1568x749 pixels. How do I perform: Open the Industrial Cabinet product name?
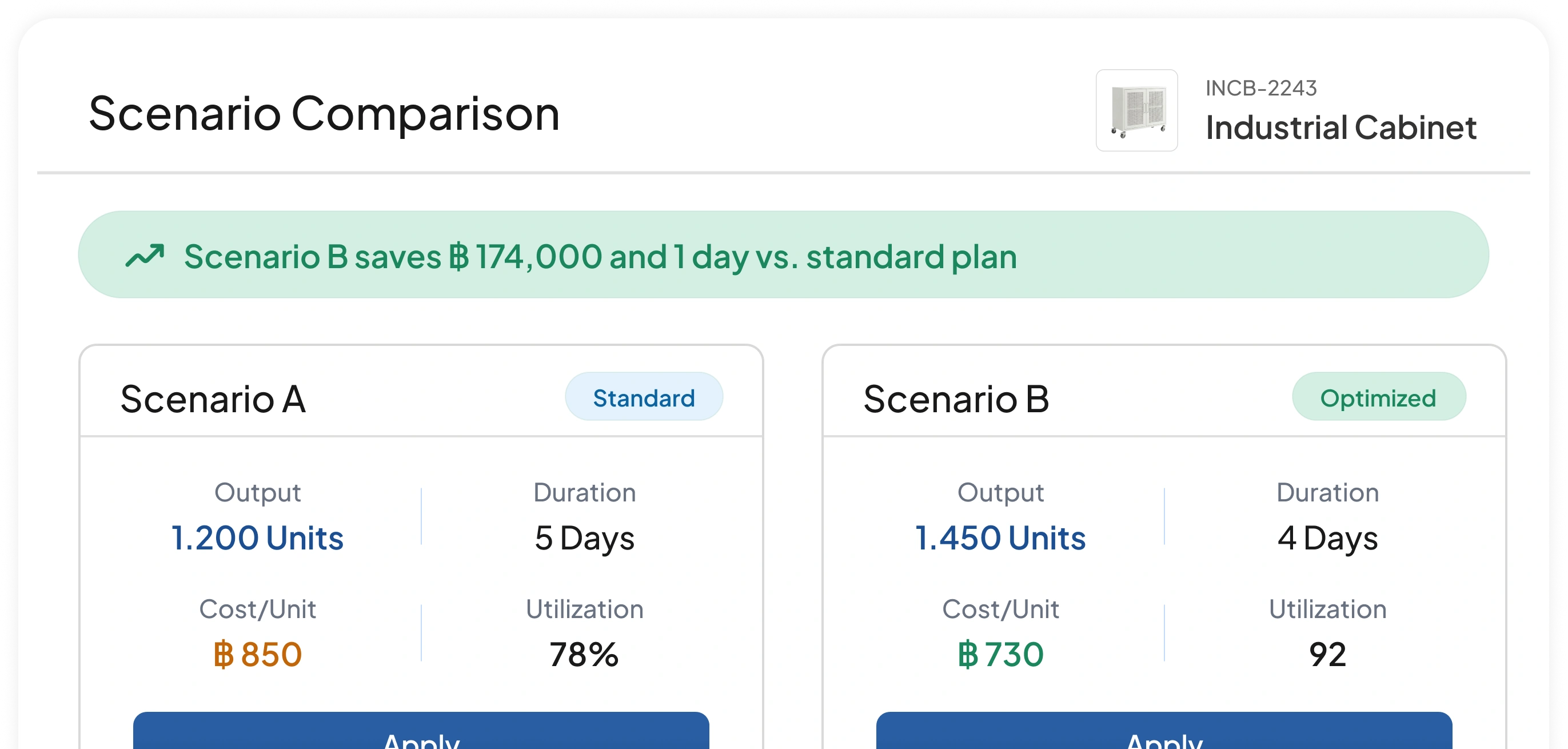pos(1341,128)
